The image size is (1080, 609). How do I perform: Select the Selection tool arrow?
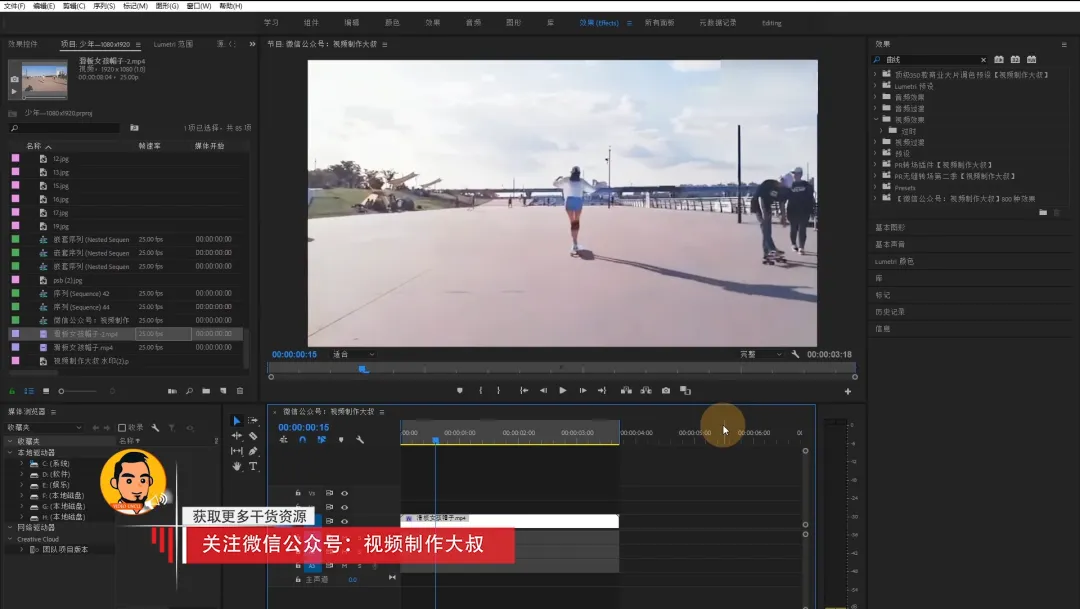tap(237, 421)
